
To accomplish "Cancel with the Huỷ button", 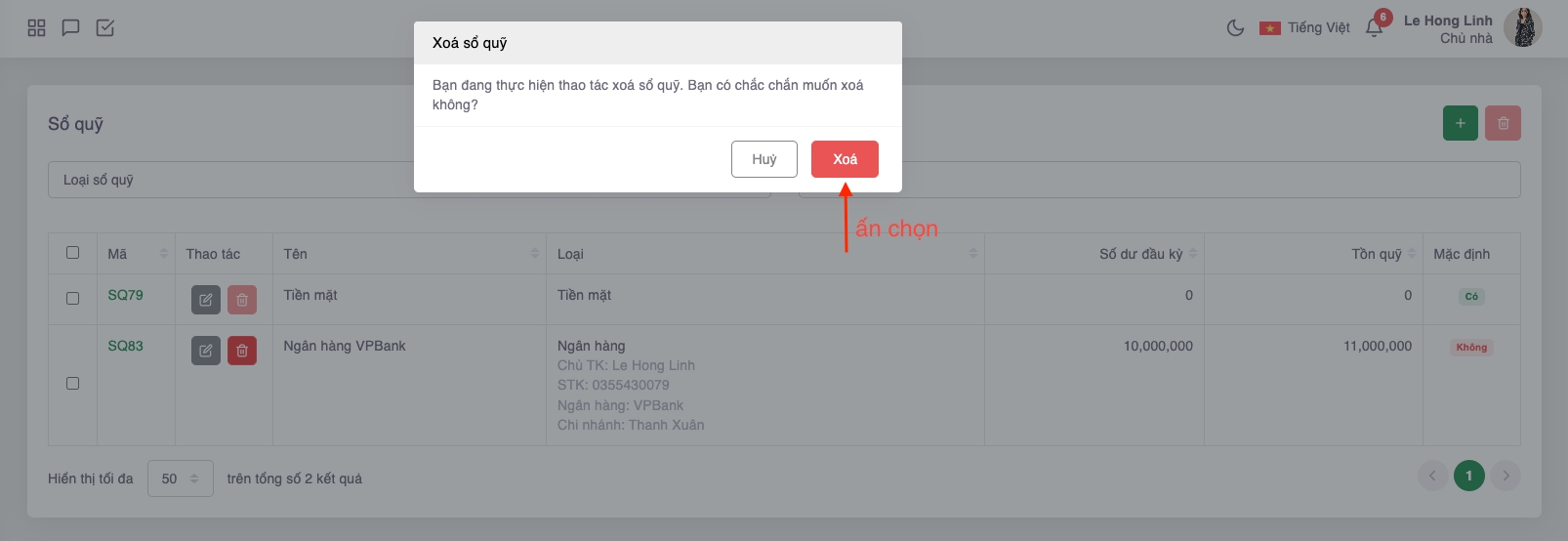I will (763, 159).
